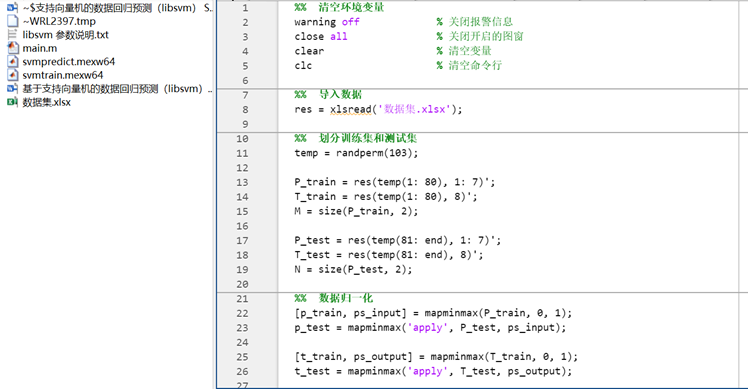The image size is (748, 389).
Task: Click the svmpredict.mexw64 file icon
Action: pyautogui.click(x=13, y=61)
